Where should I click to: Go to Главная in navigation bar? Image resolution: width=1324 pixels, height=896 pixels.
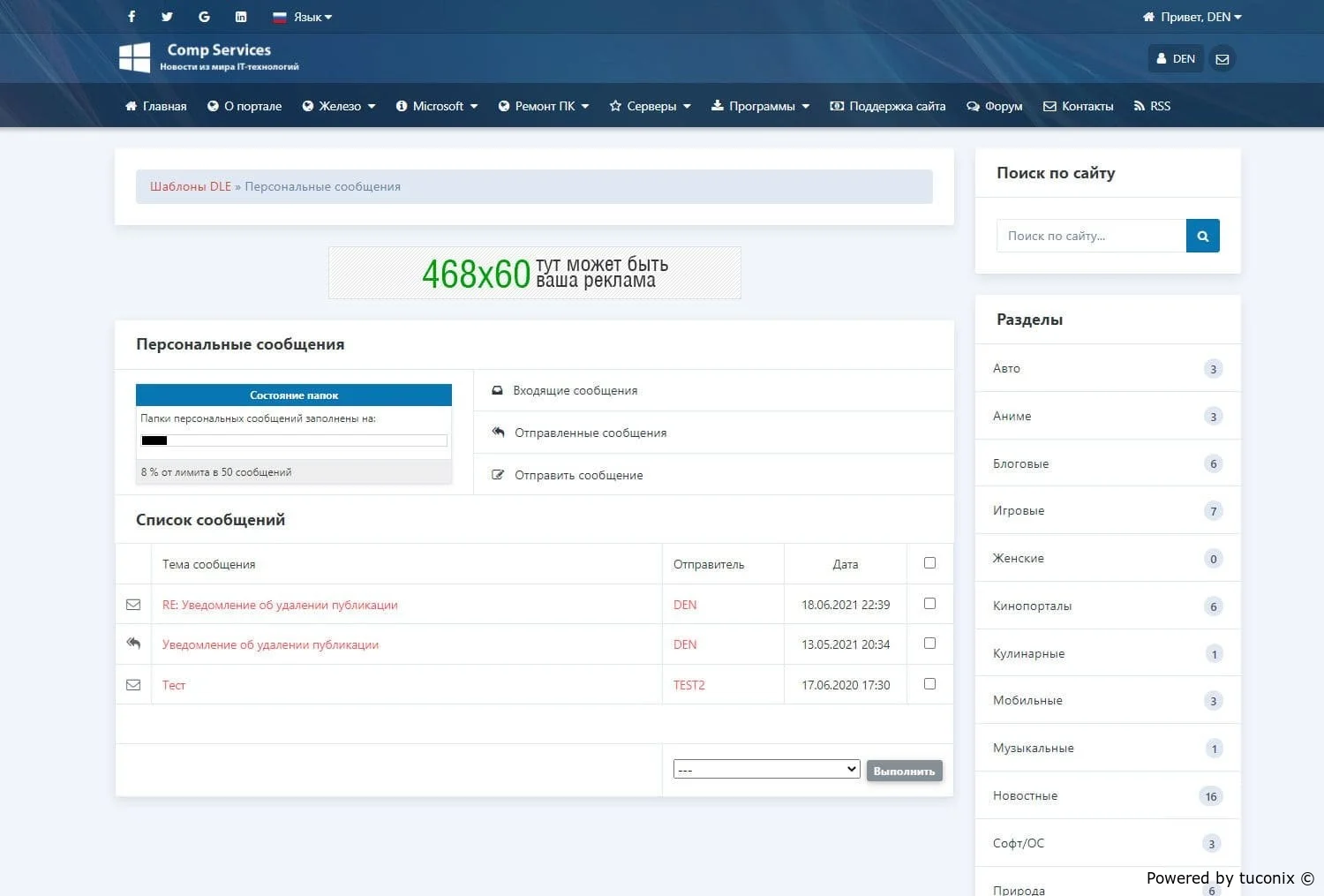coord(156,106)
